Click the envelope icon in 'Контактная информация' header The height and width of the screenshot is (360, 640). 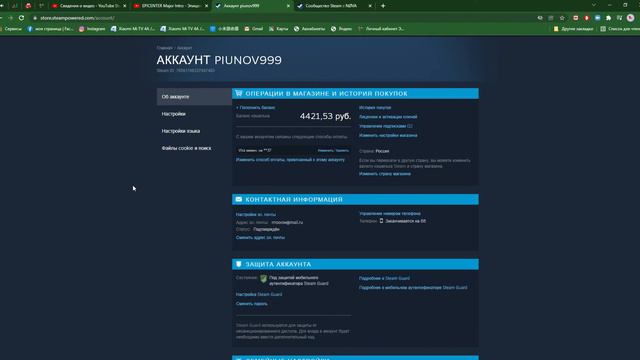[x=239, y=199]
